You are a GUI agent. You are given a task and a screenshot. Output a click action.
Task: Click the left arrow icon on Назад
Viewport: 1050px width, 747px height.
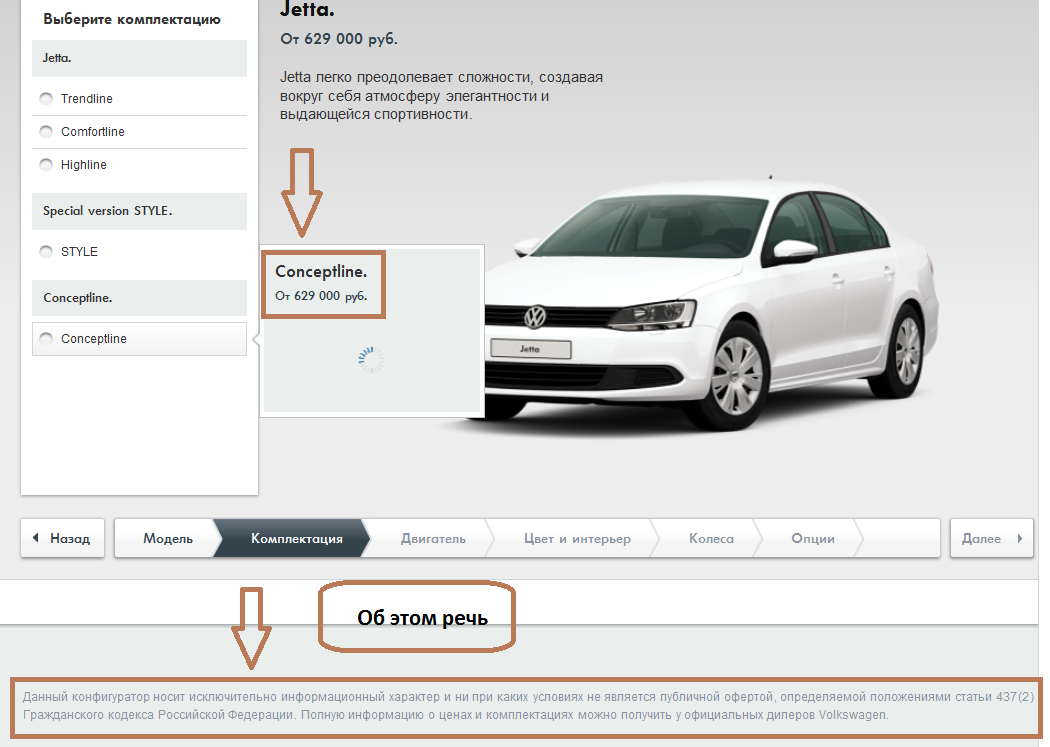[36, 537]
